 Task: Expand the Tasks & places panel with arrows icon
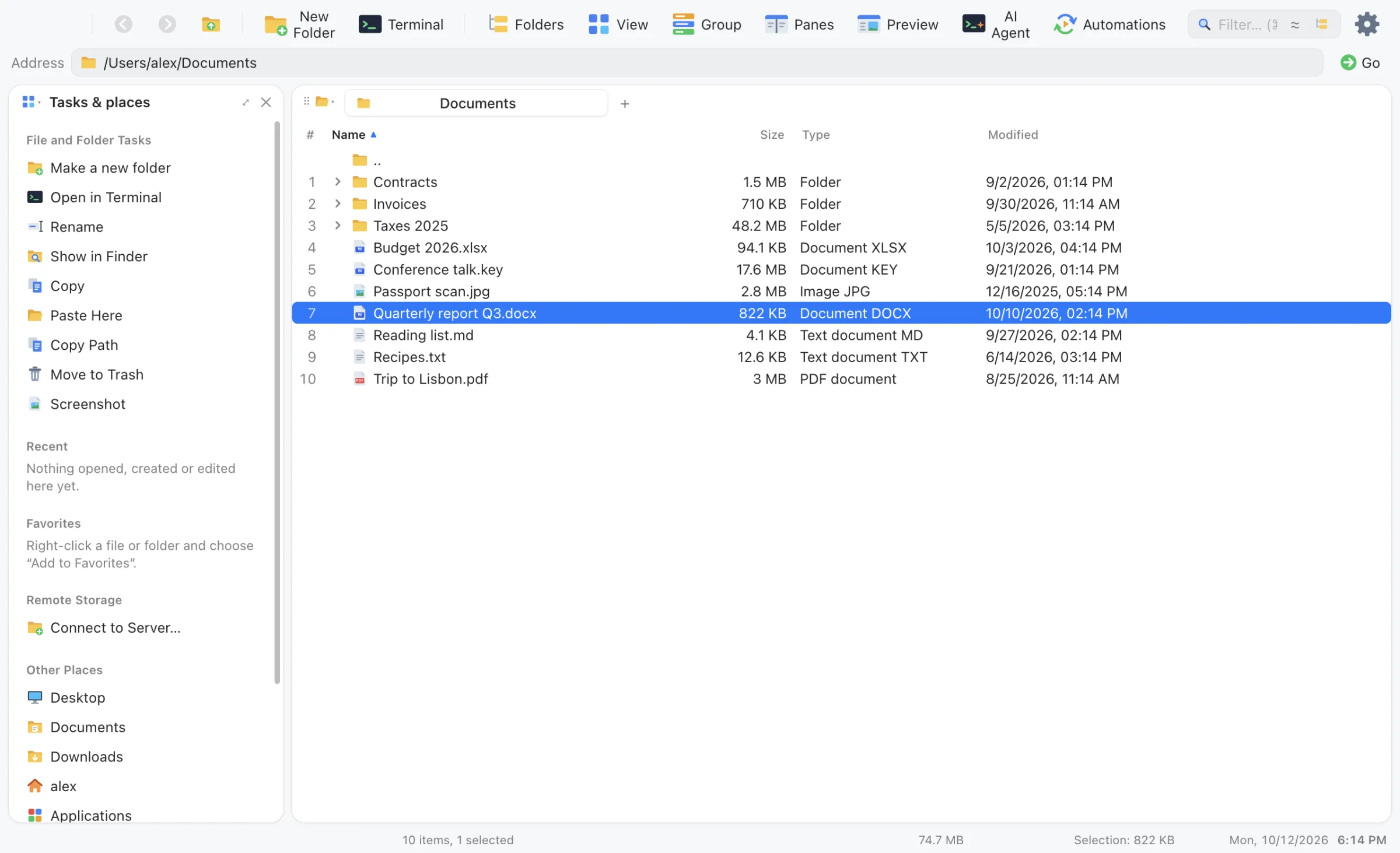(x=246, y=103)
